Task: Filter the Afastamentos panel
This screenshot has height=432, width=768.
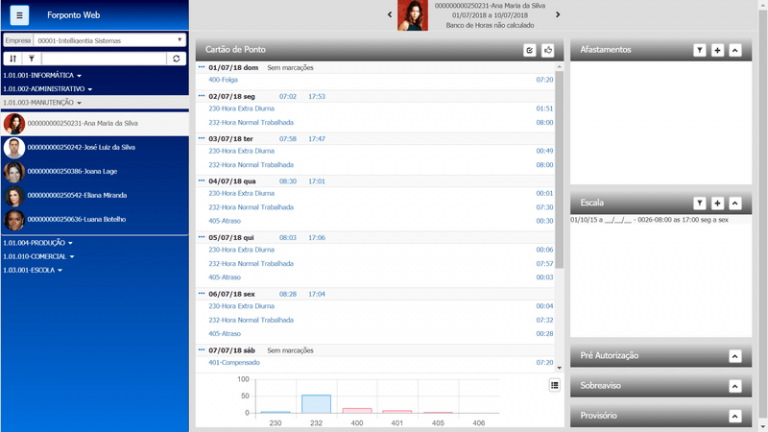Action: tap(700, 50)
